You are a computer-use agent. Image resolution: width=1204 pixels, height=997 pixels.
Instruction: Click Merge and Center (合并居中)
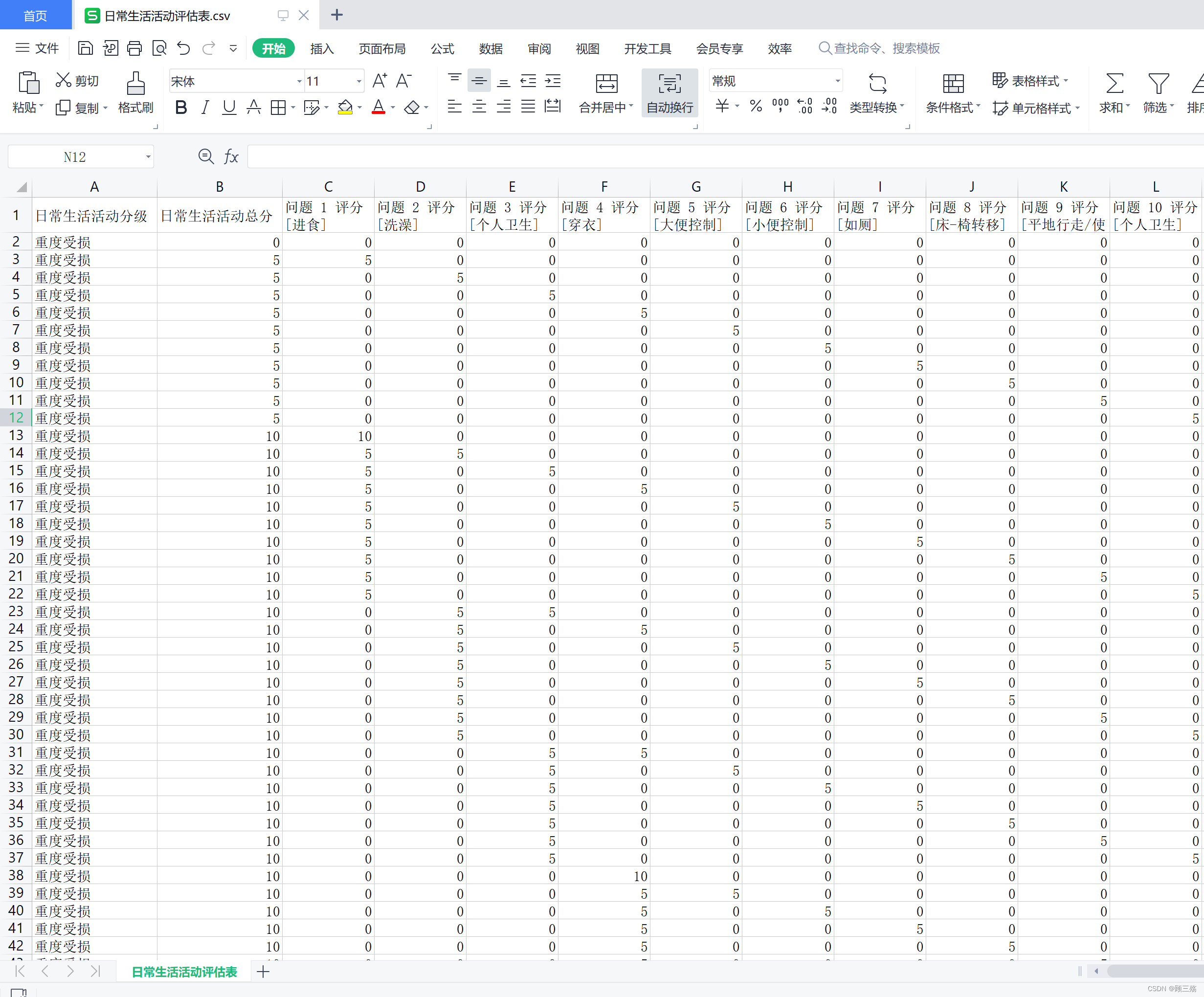[606, 93]
